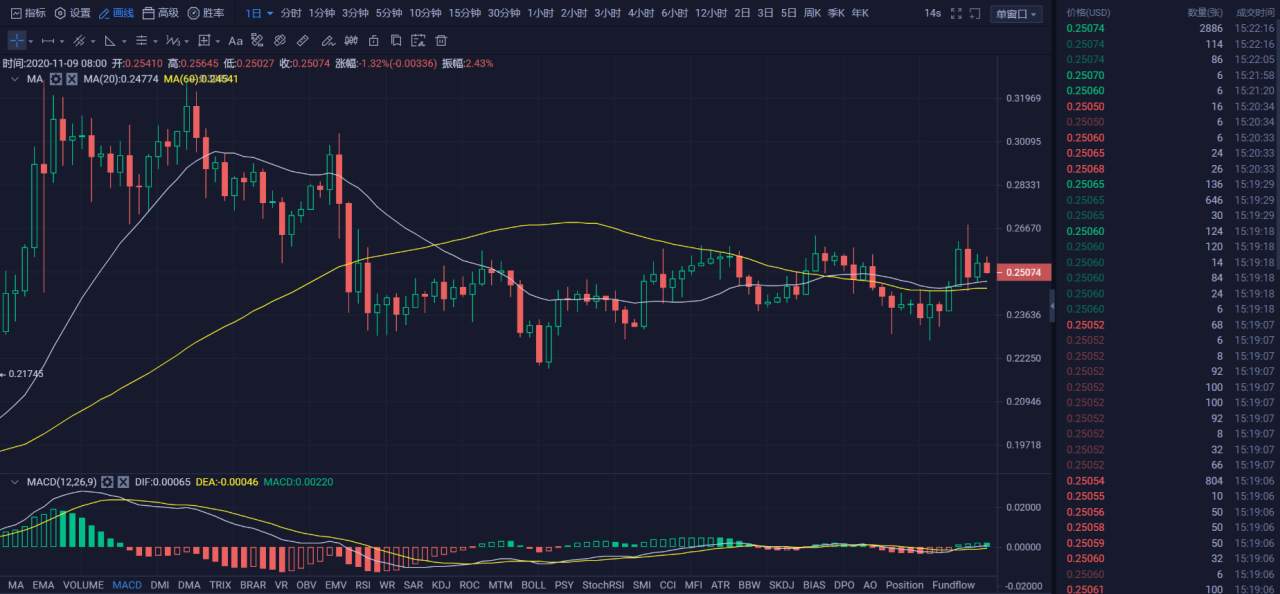Screen dimensions: 1280x594
Task: Select the crosshair cursor drawing tool
Action: 17,41
